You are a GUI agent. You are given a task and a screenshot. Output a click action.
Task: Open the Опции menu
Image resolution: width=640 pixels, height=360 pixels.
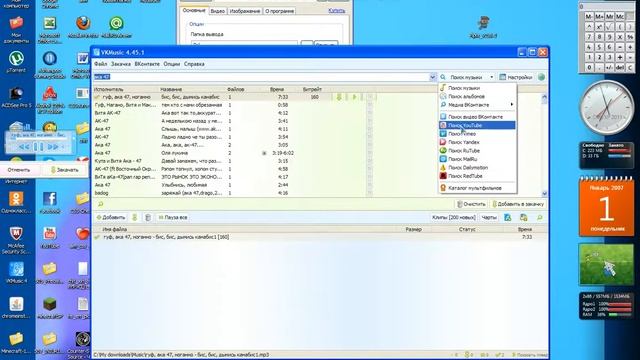pyautogui.click(x=171, y=64)
